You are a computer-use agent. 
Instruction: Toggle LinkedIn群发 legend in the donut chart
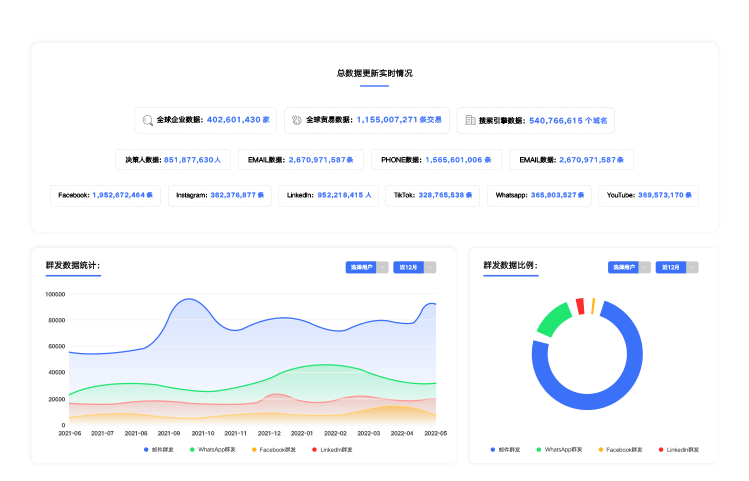point(679,450)
